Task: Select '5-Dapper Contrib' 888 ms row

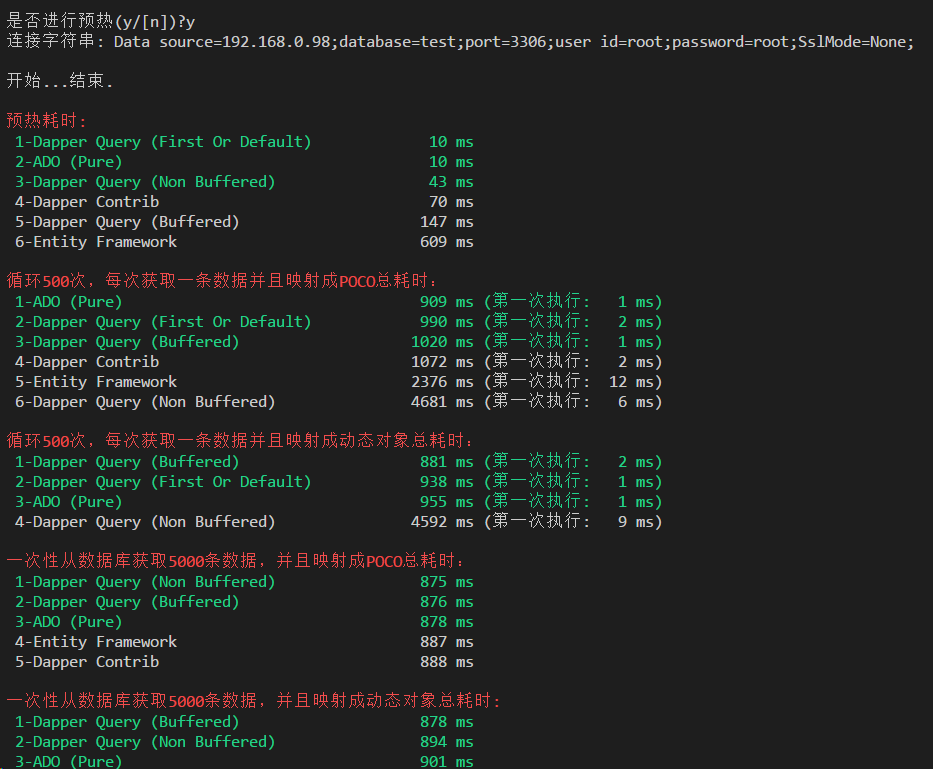Action: 244,662
